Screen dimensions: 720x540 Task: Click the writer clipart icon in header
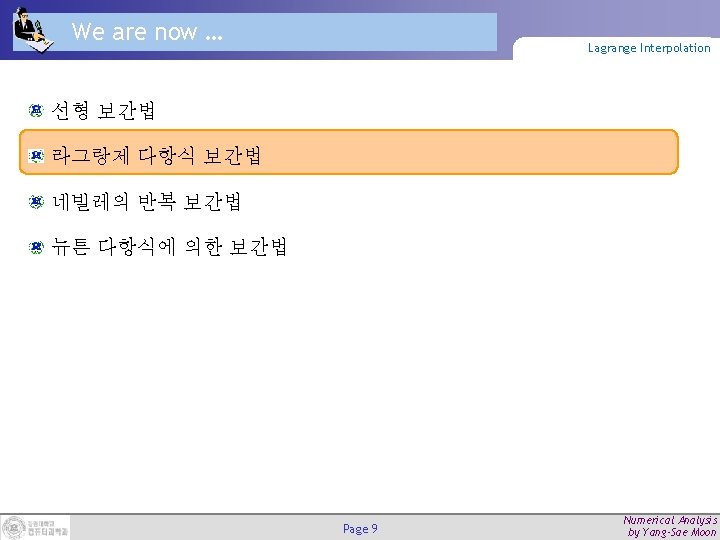[33, 29]
